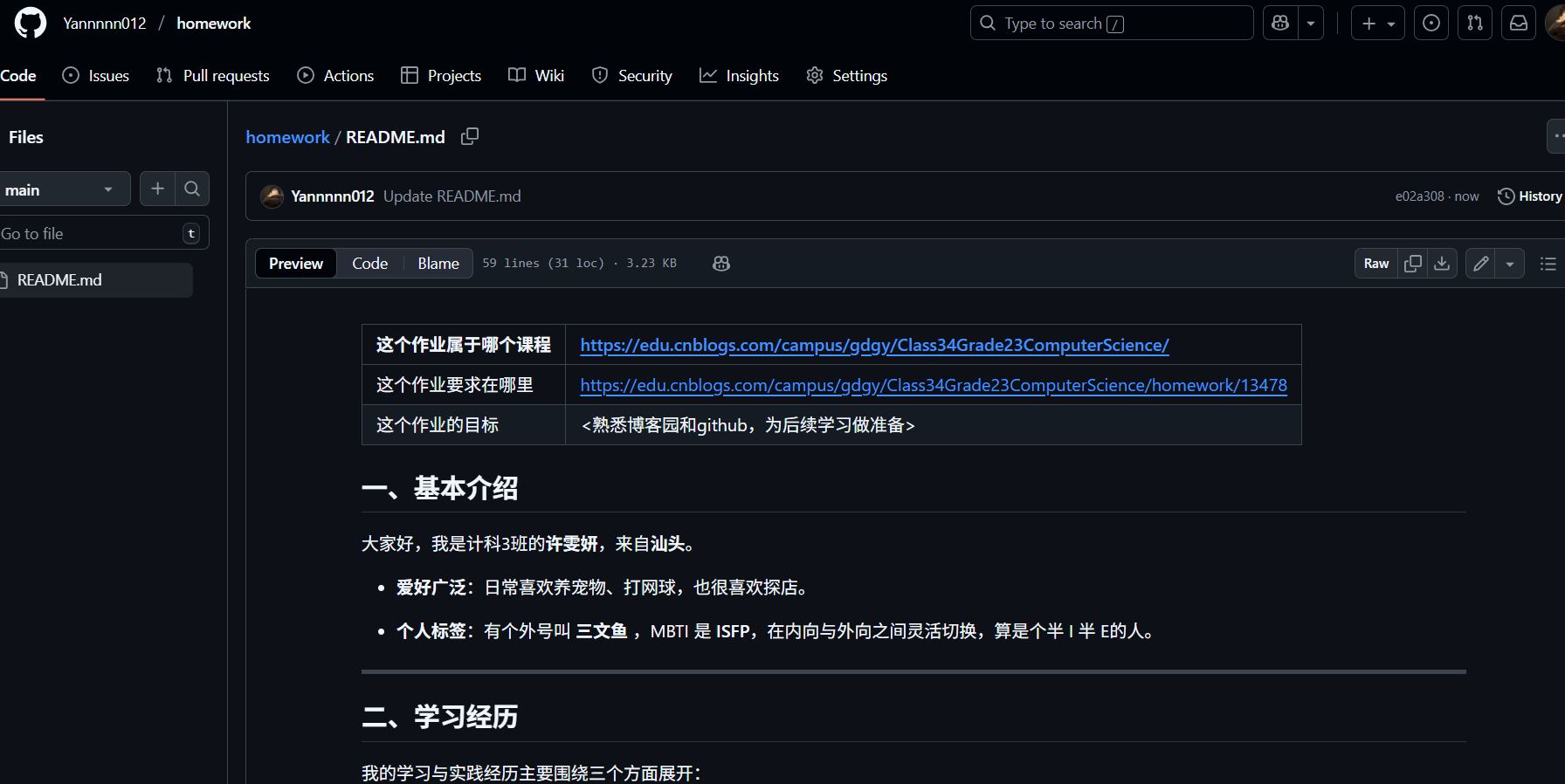Go to Yannnnn012 owner link

105,24
